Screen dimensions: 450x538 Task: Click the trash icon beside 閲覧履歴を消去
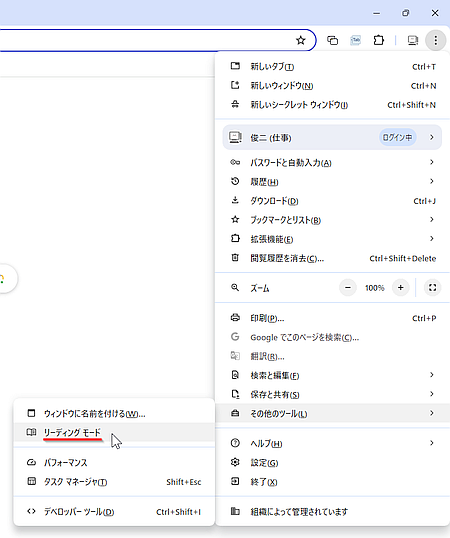(x=235, y=257)
